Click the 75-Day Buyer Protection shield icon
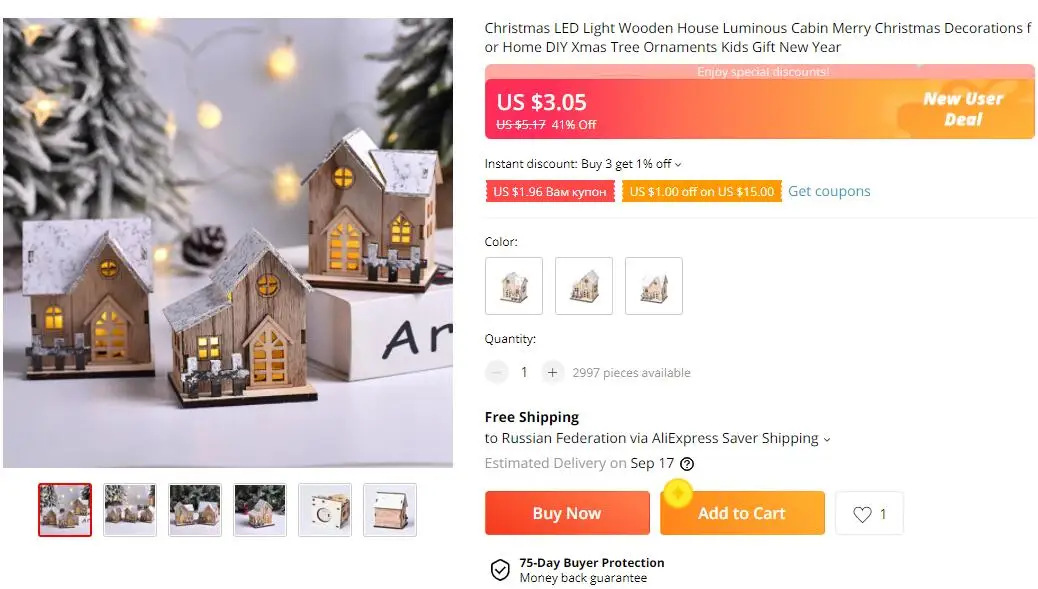This screenshot has height=589, width=1038. coord(500,570)
